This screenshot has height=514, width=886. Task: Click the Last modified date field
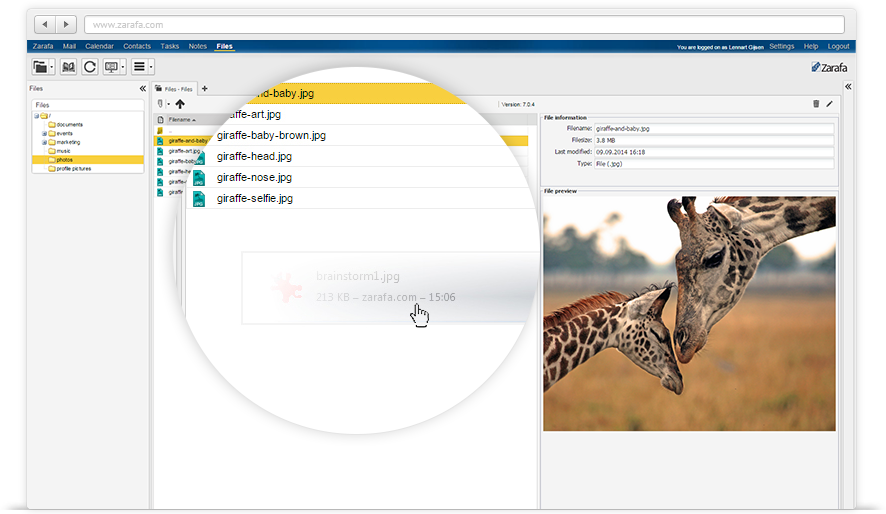click(714, 152)
